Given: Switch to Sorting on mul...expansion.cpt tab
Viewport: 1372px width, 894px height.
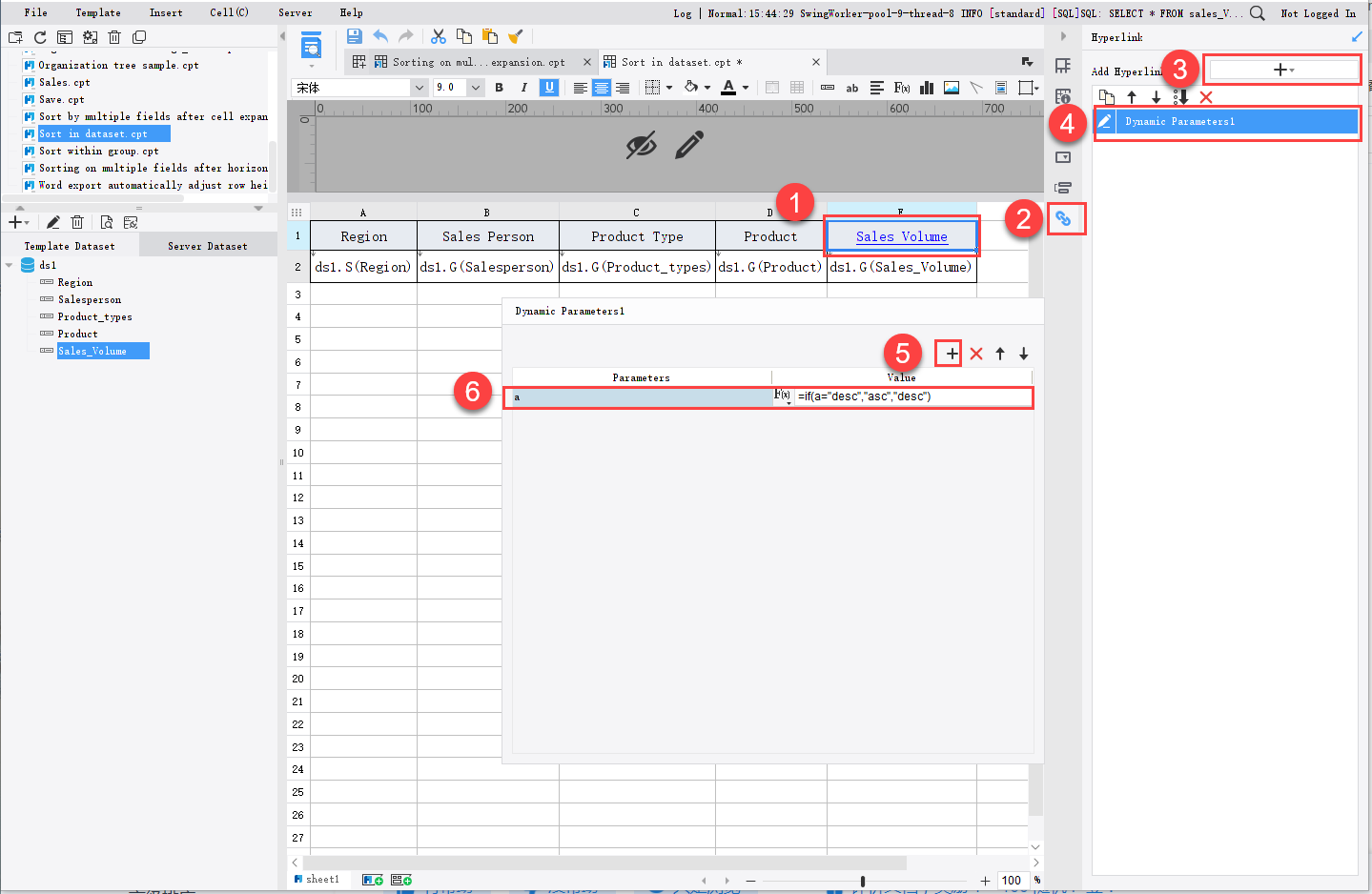Looking at the screenshot, I should (x=471, y=62).
